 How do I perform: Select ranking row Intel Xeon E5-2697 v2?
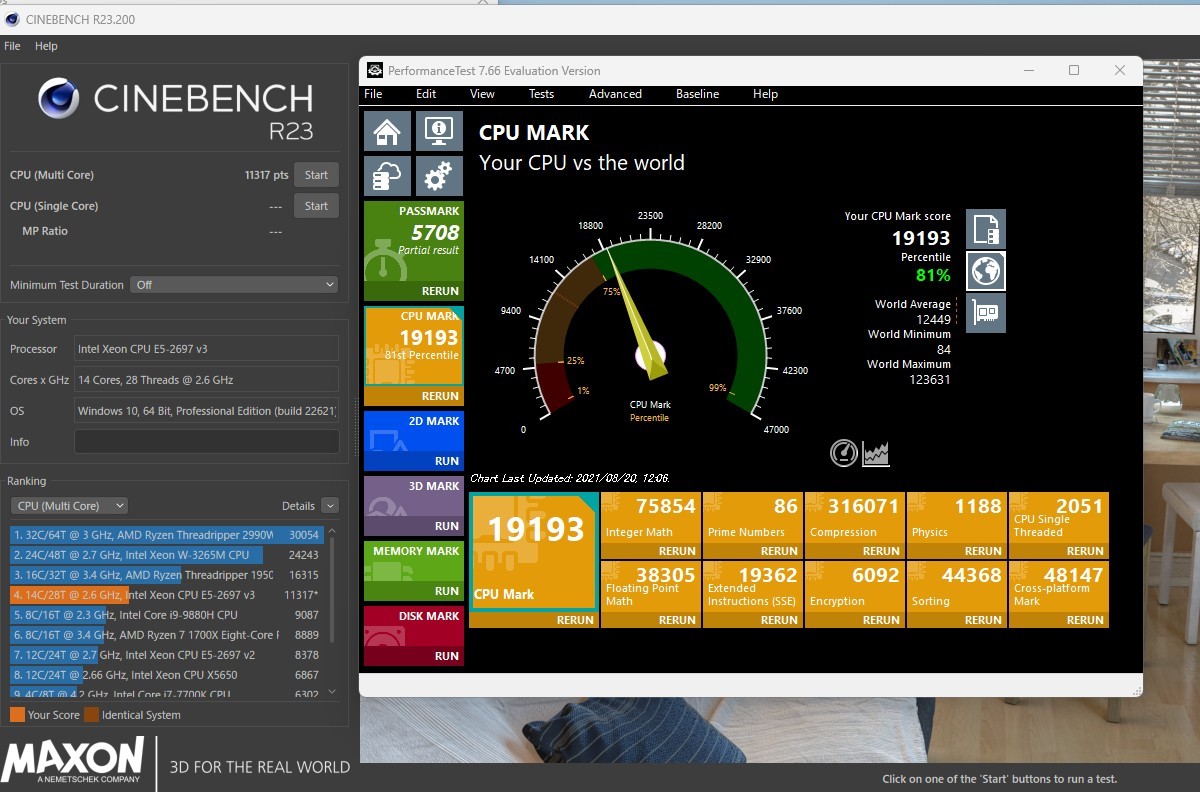point(166,655)
